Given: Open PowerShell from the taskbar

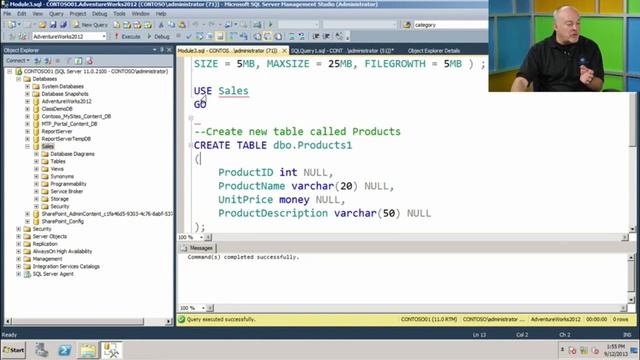Looking at the screenshot, I should (64, 350).
